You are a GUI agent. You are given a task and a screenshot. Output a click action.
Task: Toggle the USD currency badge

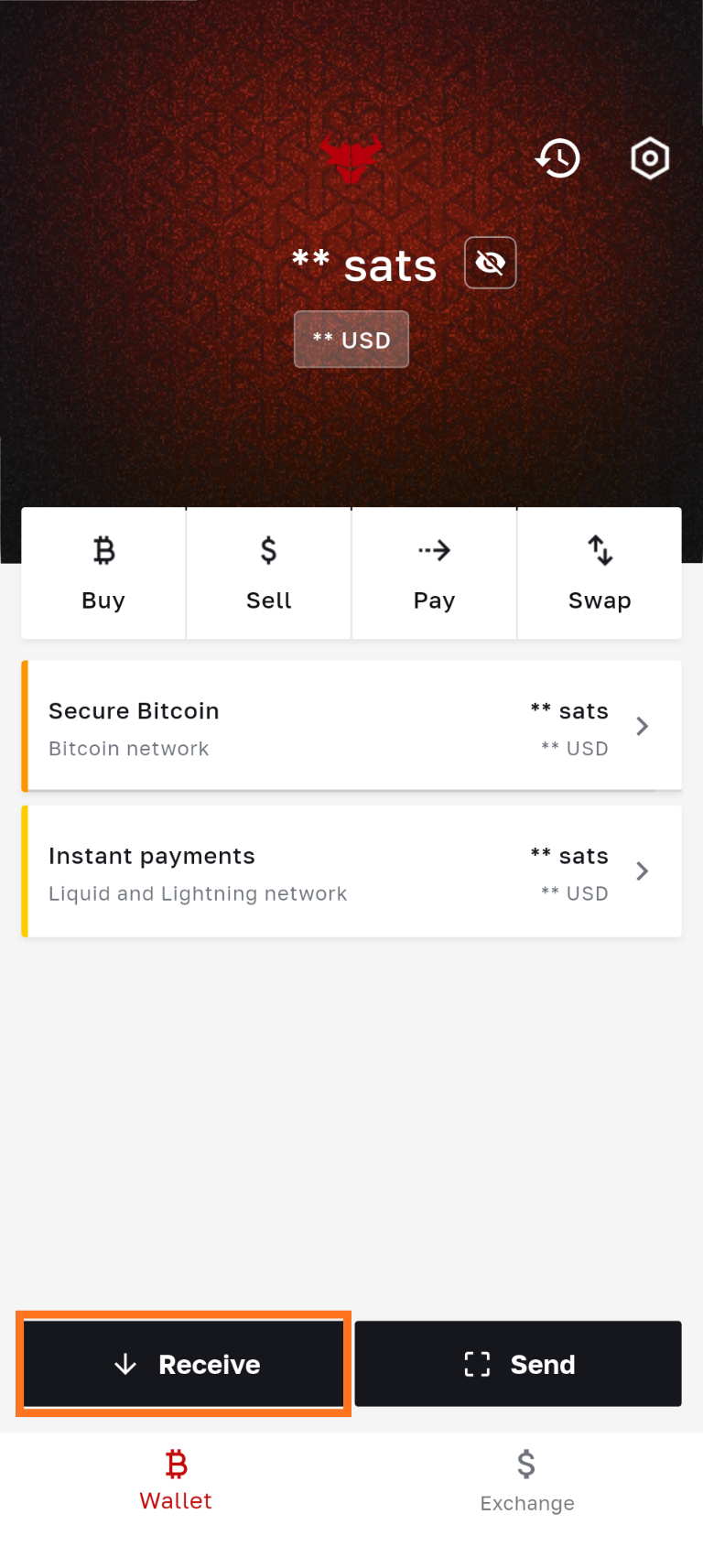tap(351, 340)
